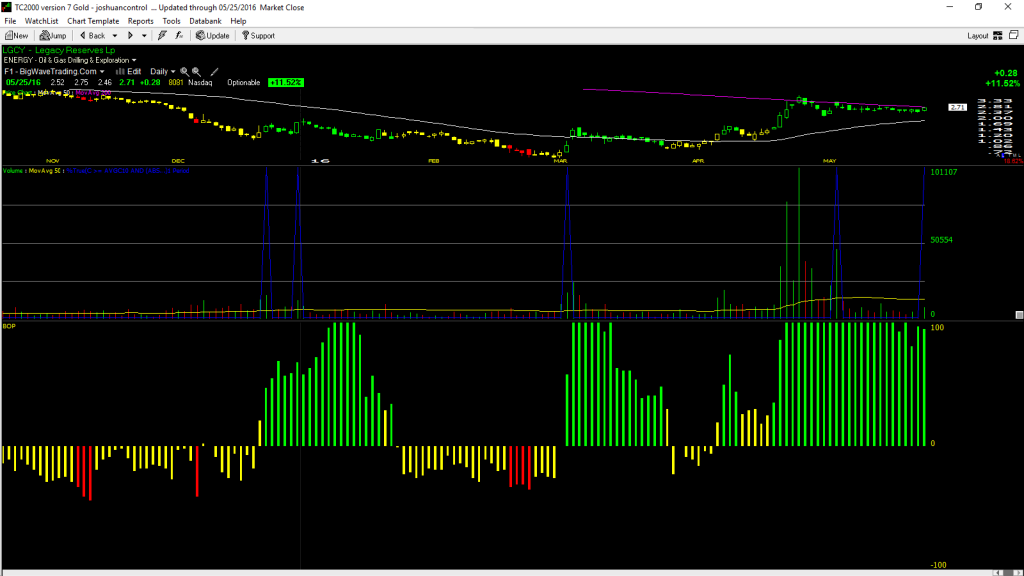The width and height of the screenshot is (1024, 576).
Task: Expand the ENERGY industry group dropdown
Action: [134, 60]
